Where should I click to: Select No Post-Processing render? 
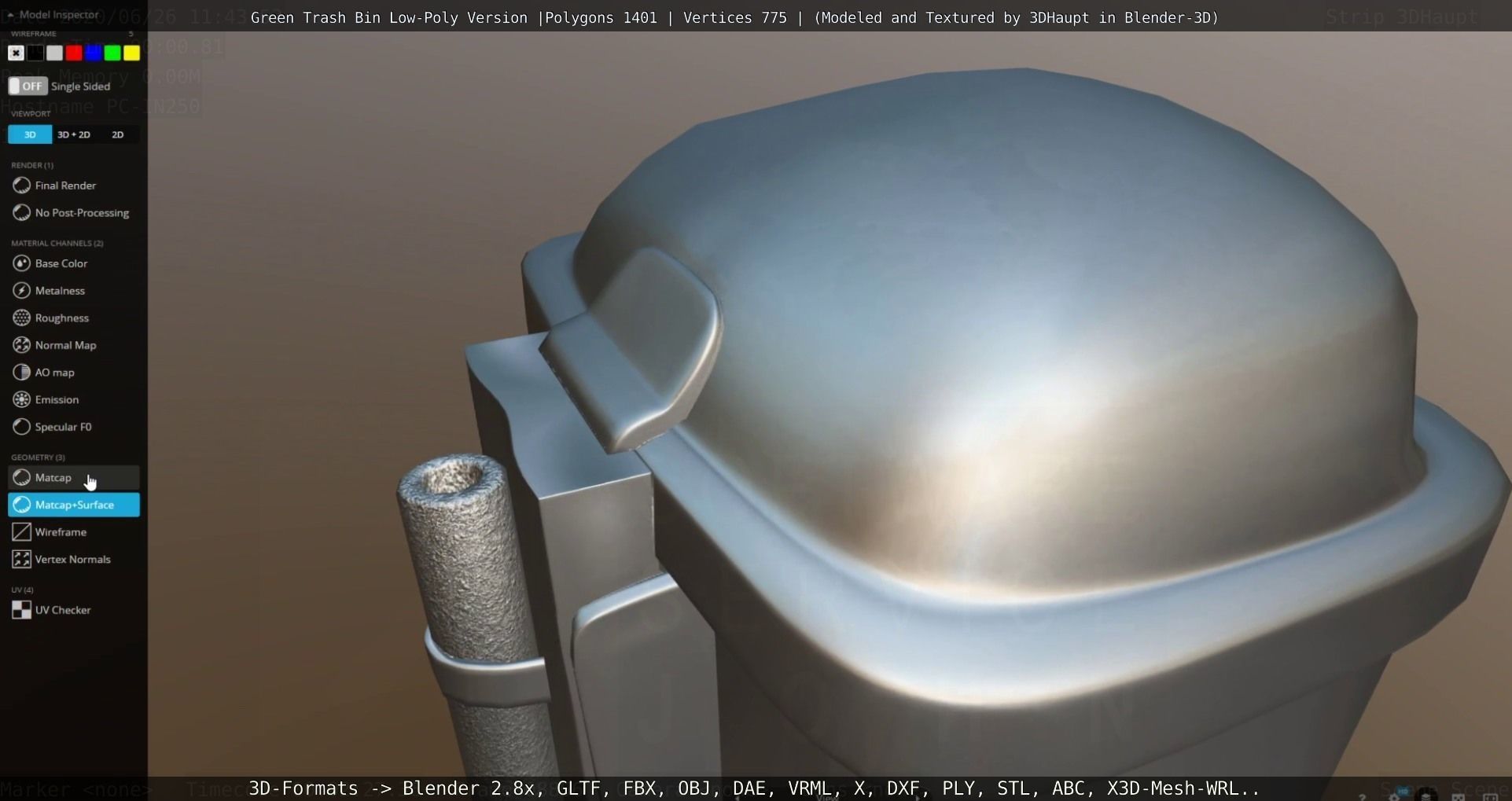pos(74,213)
